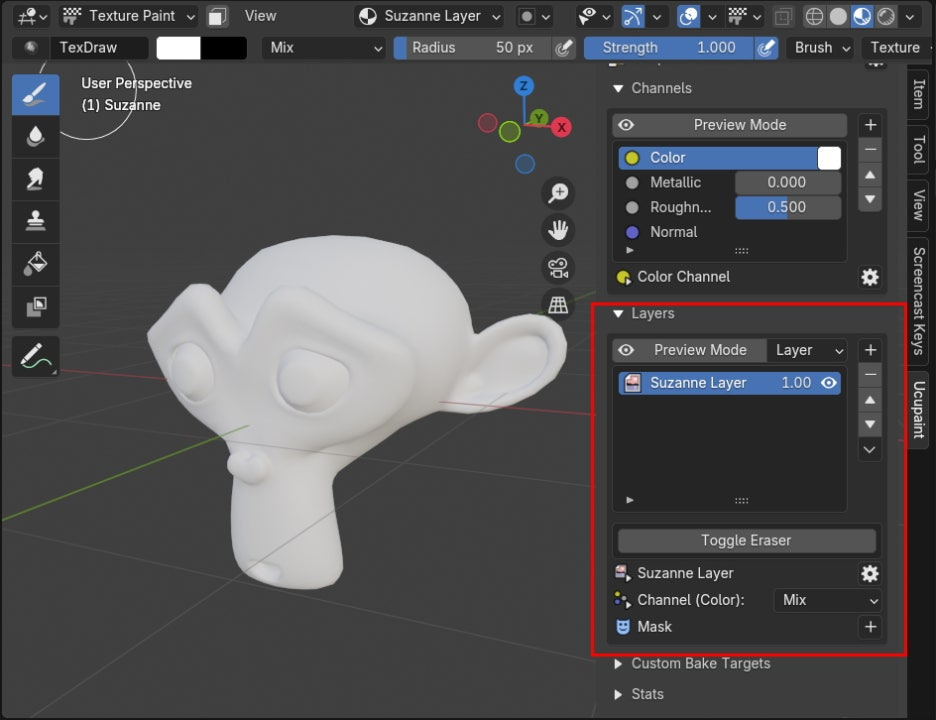This screenshot has height=720, width=936.
Task: Remove channel with minus button
Action: tap(870, 149)
